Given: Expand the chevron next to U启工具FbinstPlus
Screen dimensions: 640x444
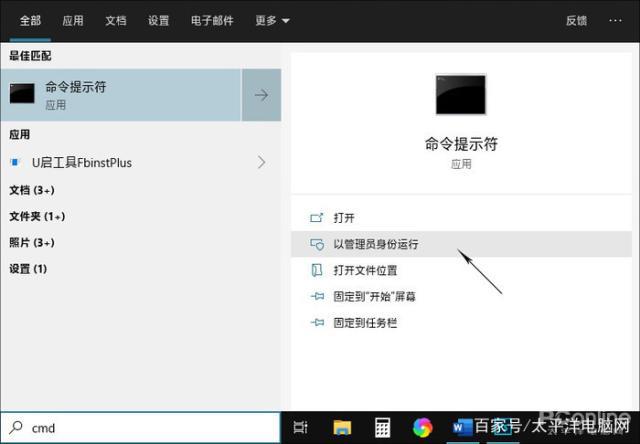Looking at the screenshot, I should click(x=261, y=162).
